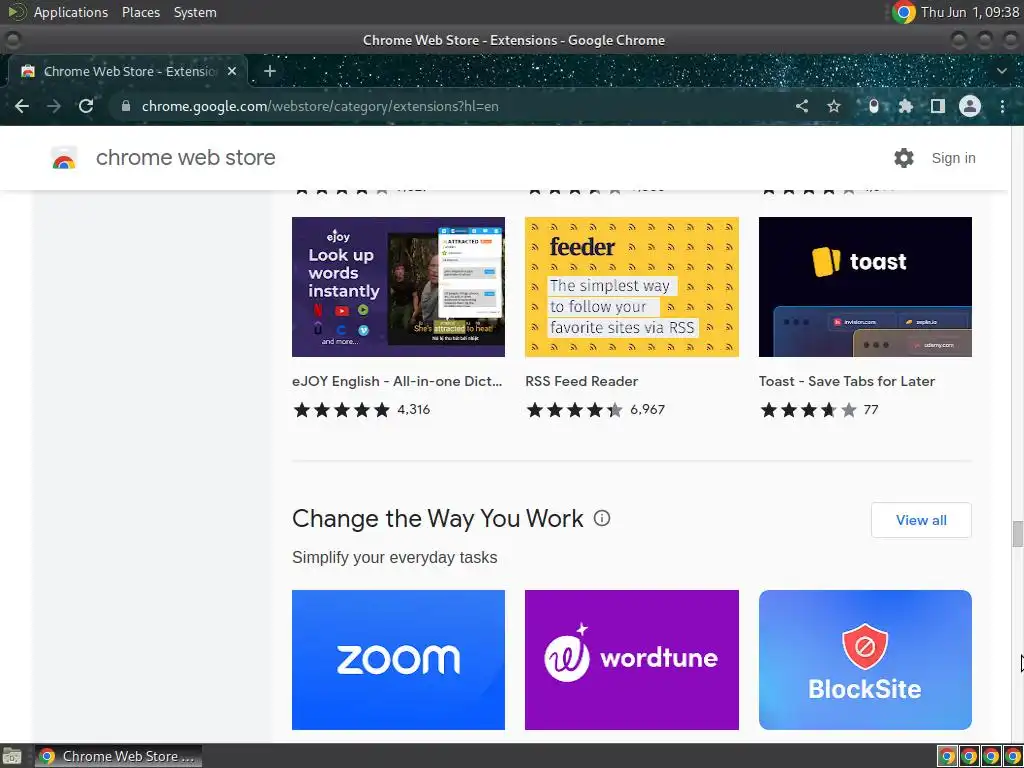Click the show desktop icon in bottom panel
The image size is (1024, 768).
tap(12, 756)
